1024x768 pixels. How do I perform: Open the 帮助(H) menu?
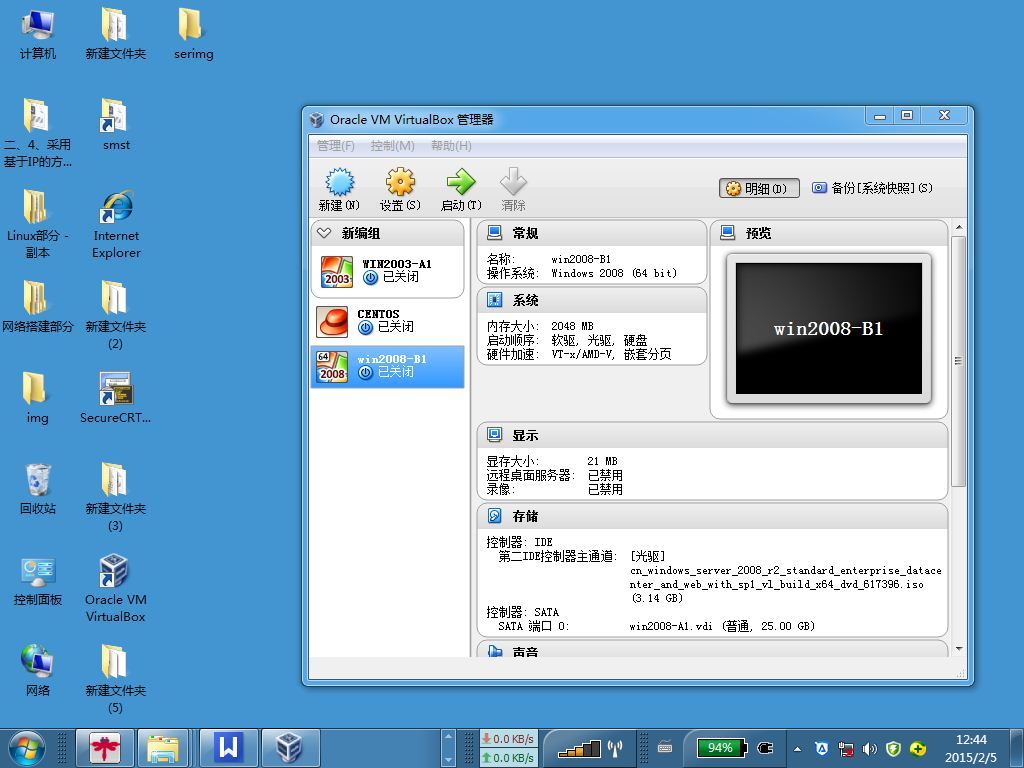tap(451, 146)
